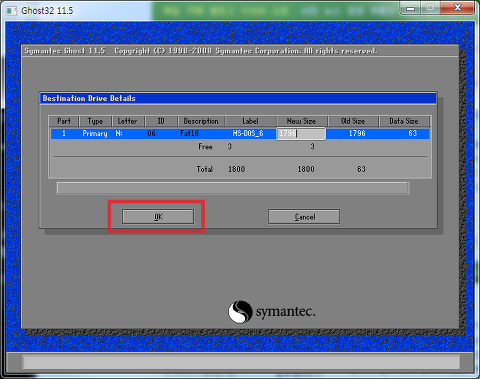Click the Cancel button
The height and width of the screenshot is (379, 480).
(304, 217)
